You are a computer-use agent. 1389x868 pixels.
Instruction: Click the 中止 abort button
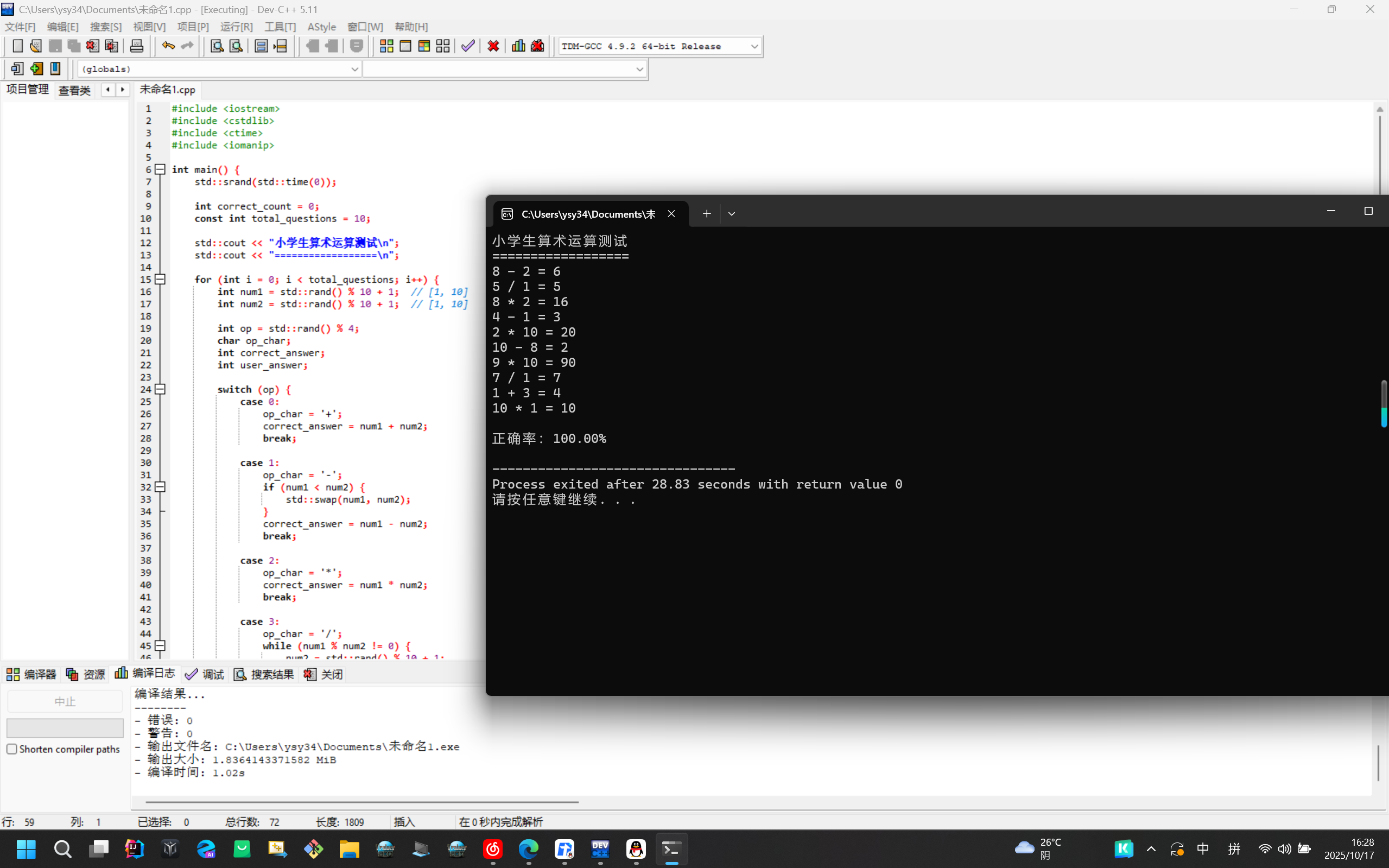[65, 701]
